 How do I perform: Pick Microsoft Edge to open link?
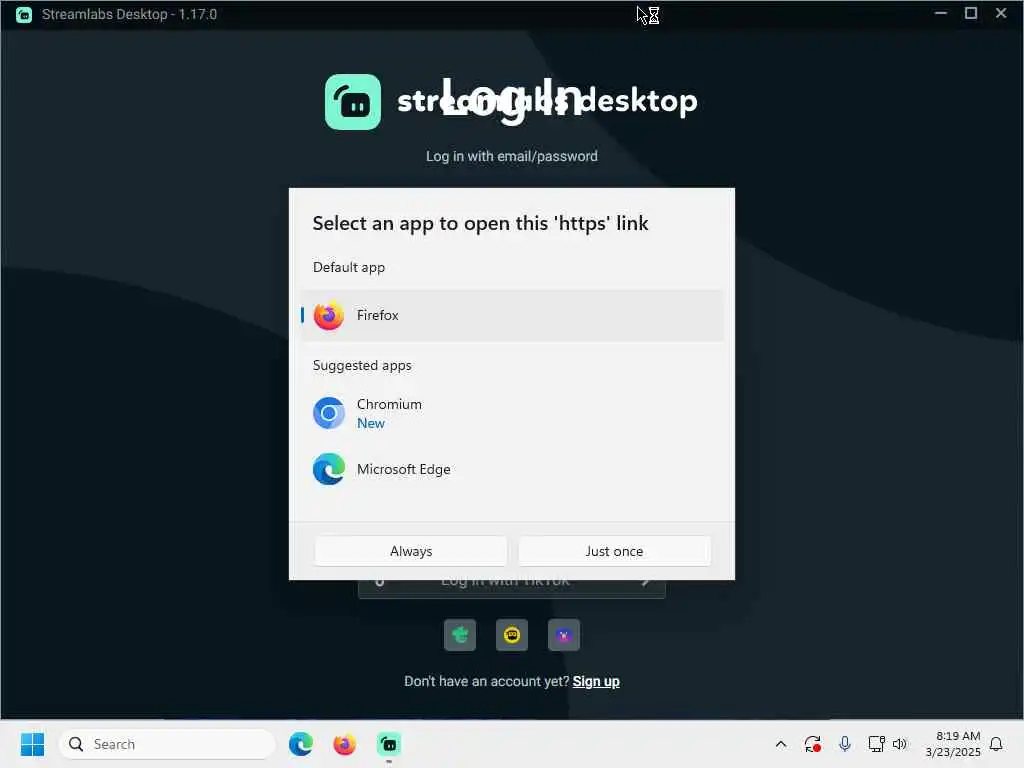(512, 469)
